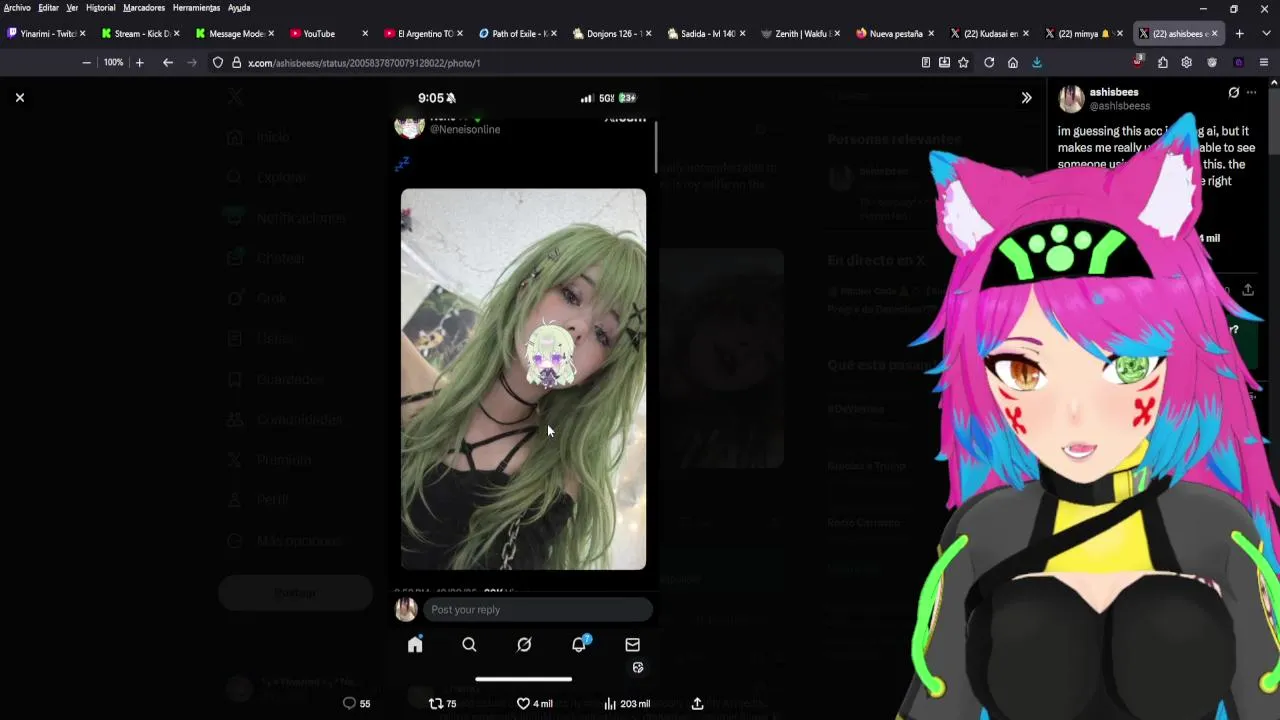Click the phone messages envelope icon

pos(632,645)
